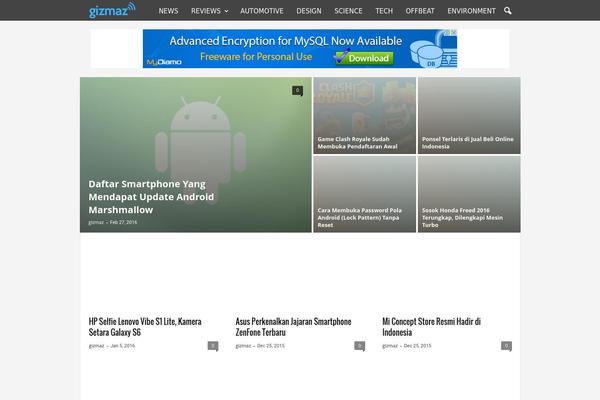Click gizmaz author under Mi Concept Store post
This screenshot has height=400, width=600.
coord(390,346)
